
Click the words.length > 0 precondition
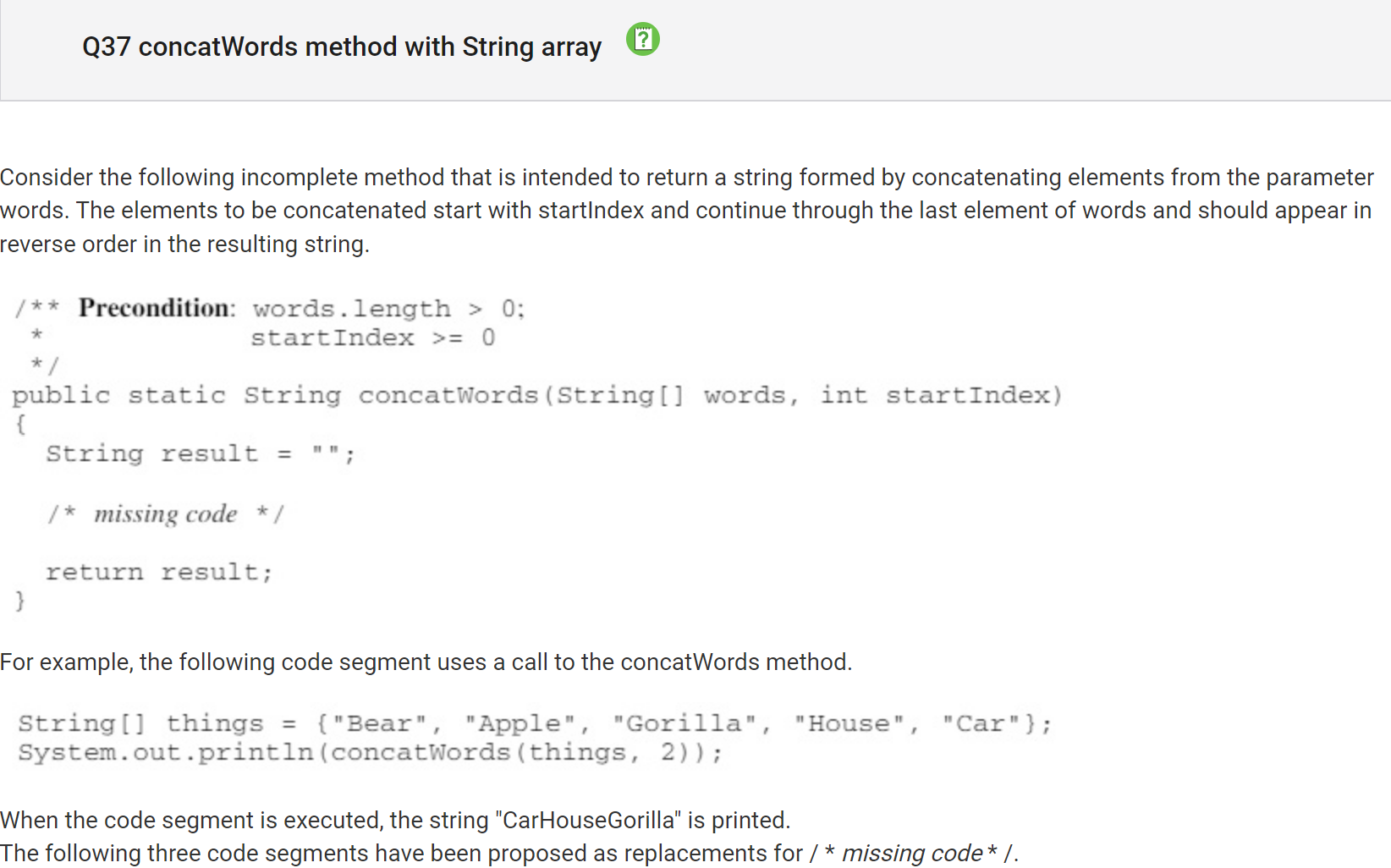pyautogui.click(x=388, y=310)
